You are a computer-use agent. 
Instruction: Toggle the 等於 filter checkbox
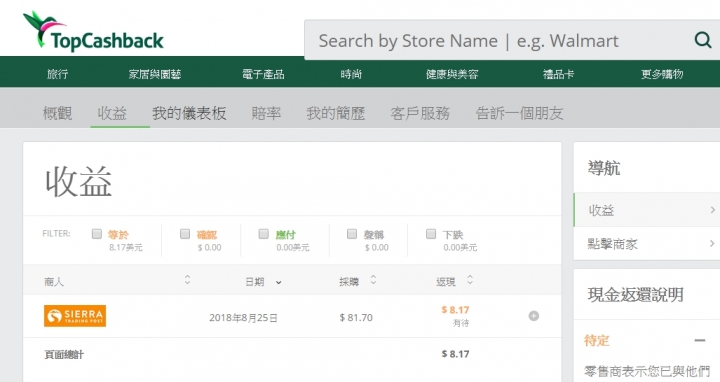96,234
